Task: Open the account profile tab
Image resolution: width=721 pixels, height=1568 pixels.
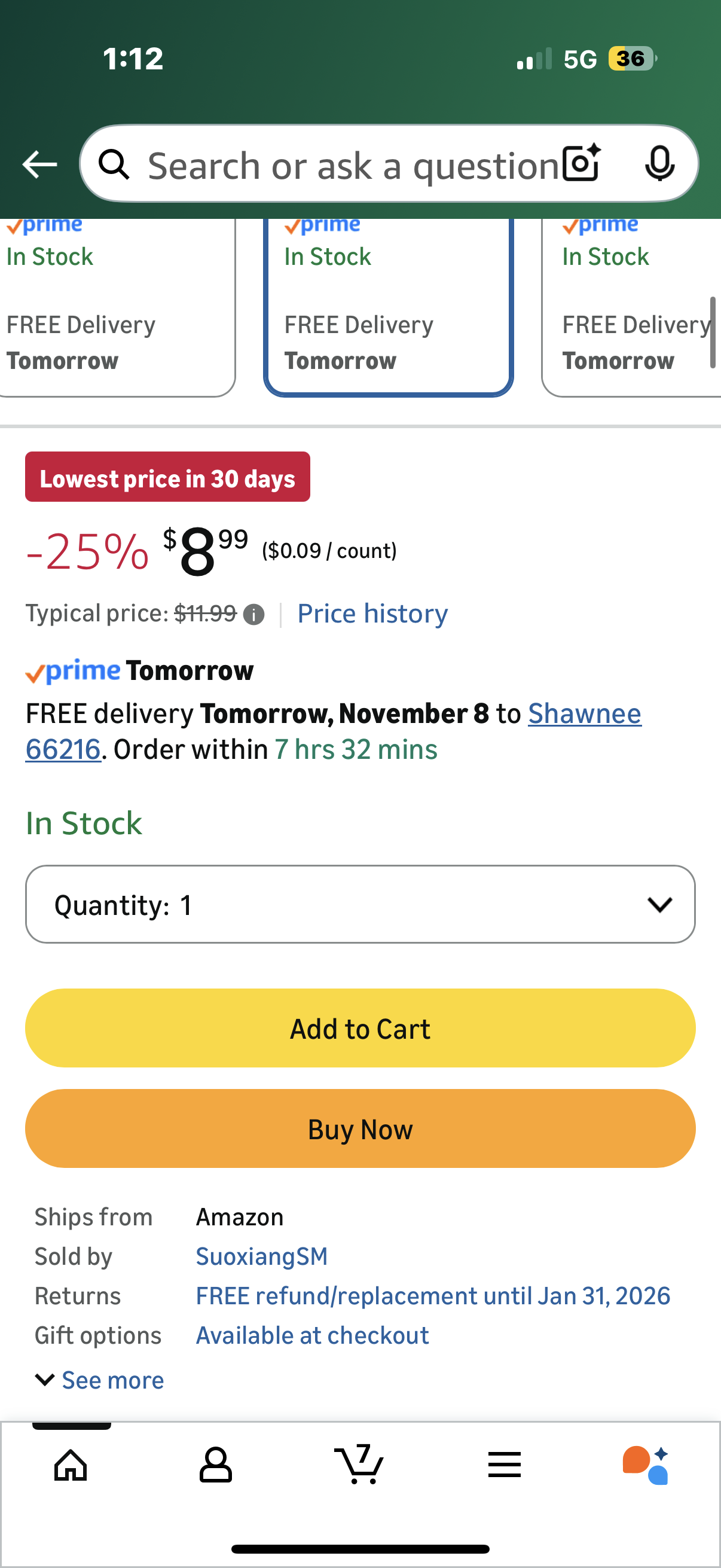Action: point(215,1465)
